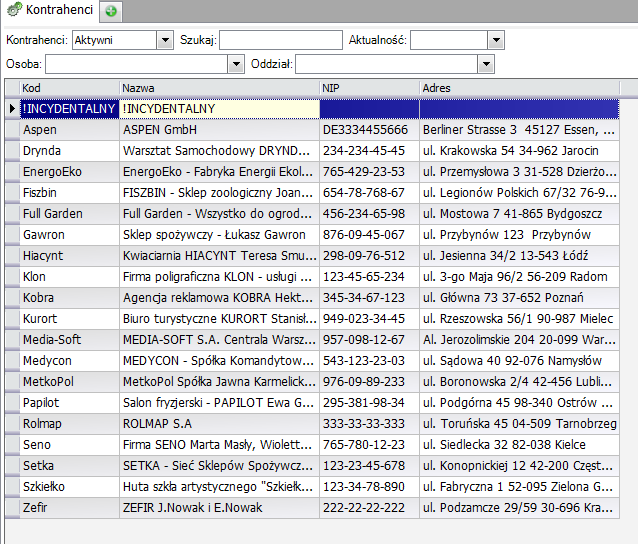This screenshot has width=638, height=544.
Task: Click NIP 543-123-23-03
Action: pyautogui.click(x=369, y=361)
